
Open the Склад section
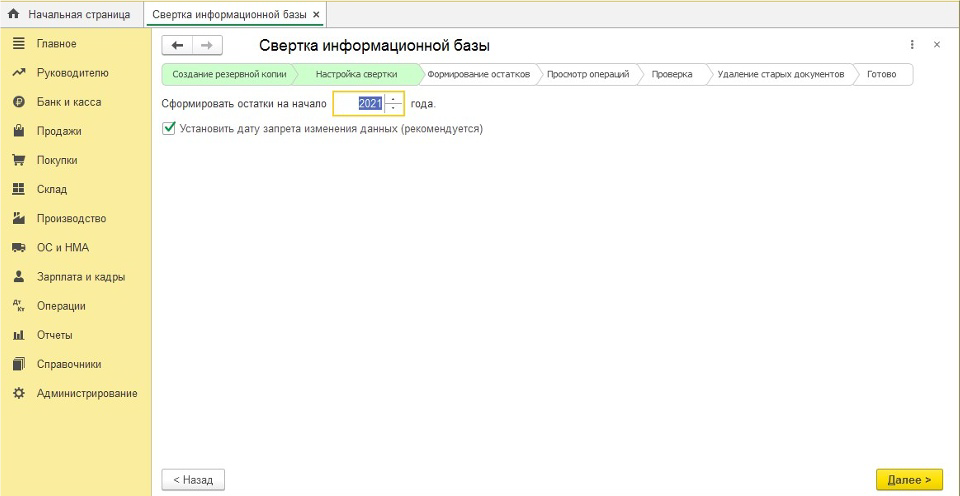click(76, 189)
